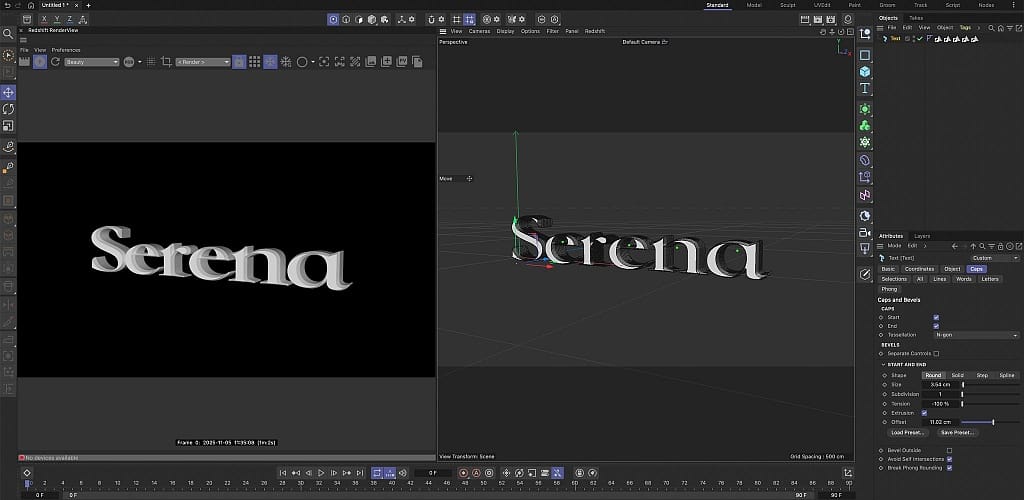The width and height of the screenshot is (1024, 500).
Task: Click the Load Preset button
Action: [907, 433]
